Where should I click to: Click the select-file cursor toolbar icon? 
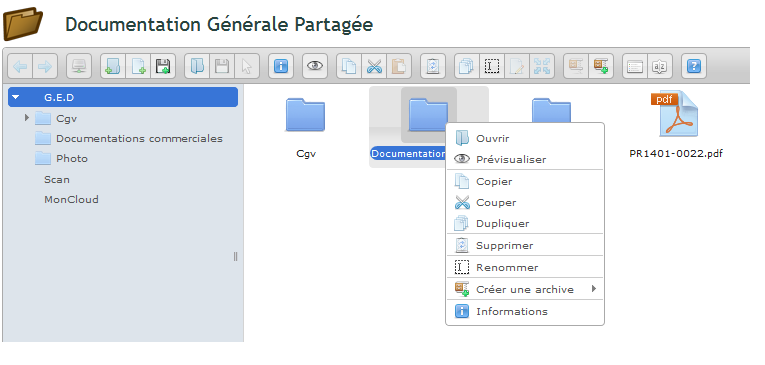(x=247, y=66)
